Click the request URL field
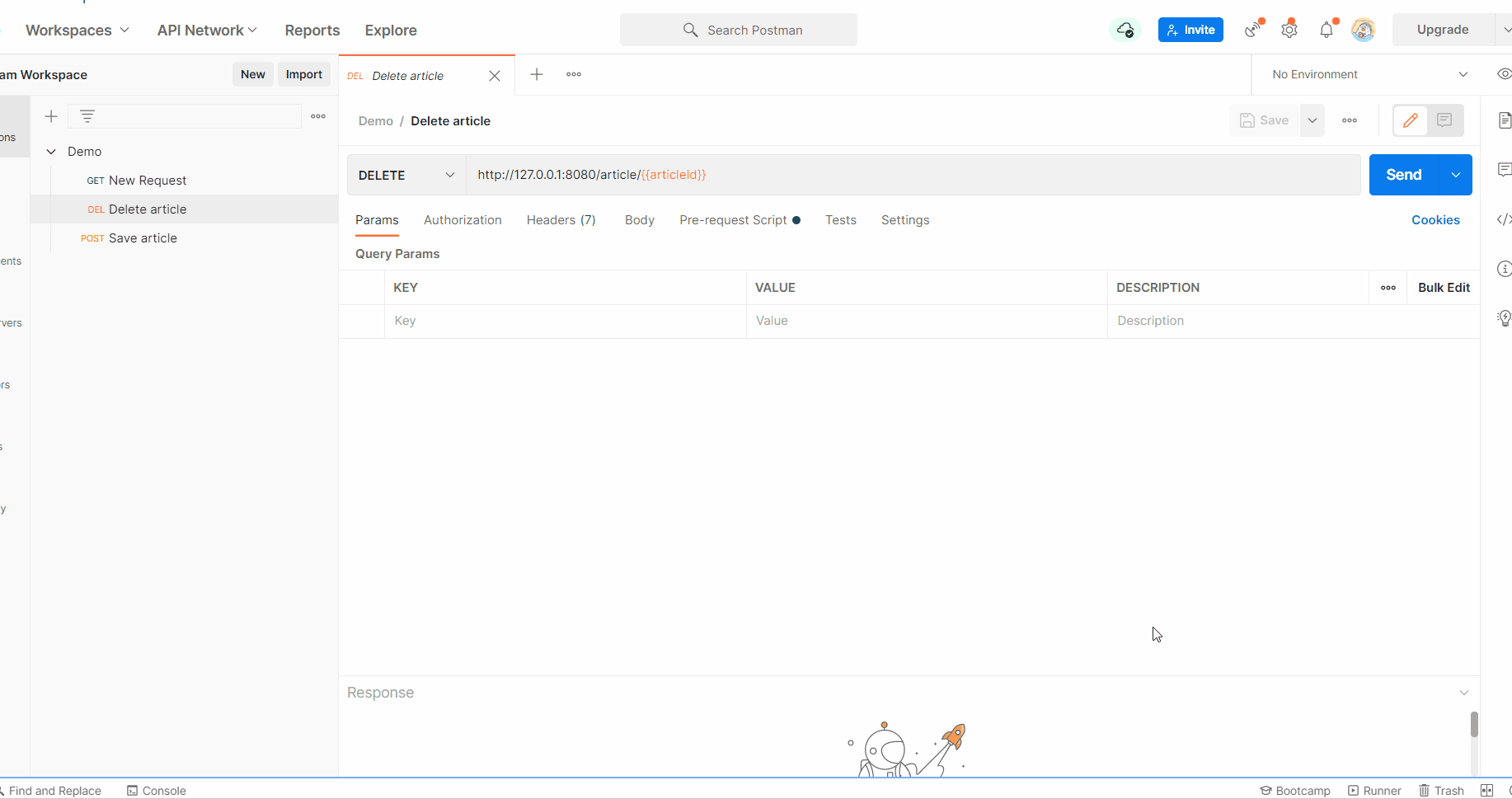The width and height of the screenshot is (1512, 799). tap(824, 174)
